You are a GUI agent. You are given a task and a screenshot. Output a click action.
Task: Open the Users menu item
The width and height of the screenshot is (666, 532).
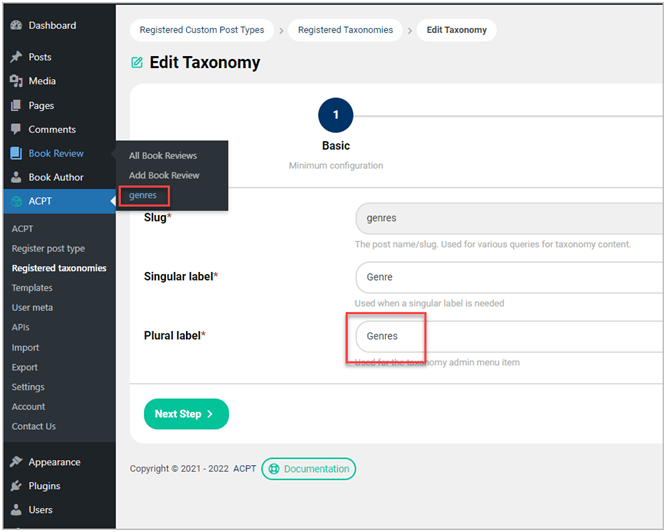click(40, 510)
